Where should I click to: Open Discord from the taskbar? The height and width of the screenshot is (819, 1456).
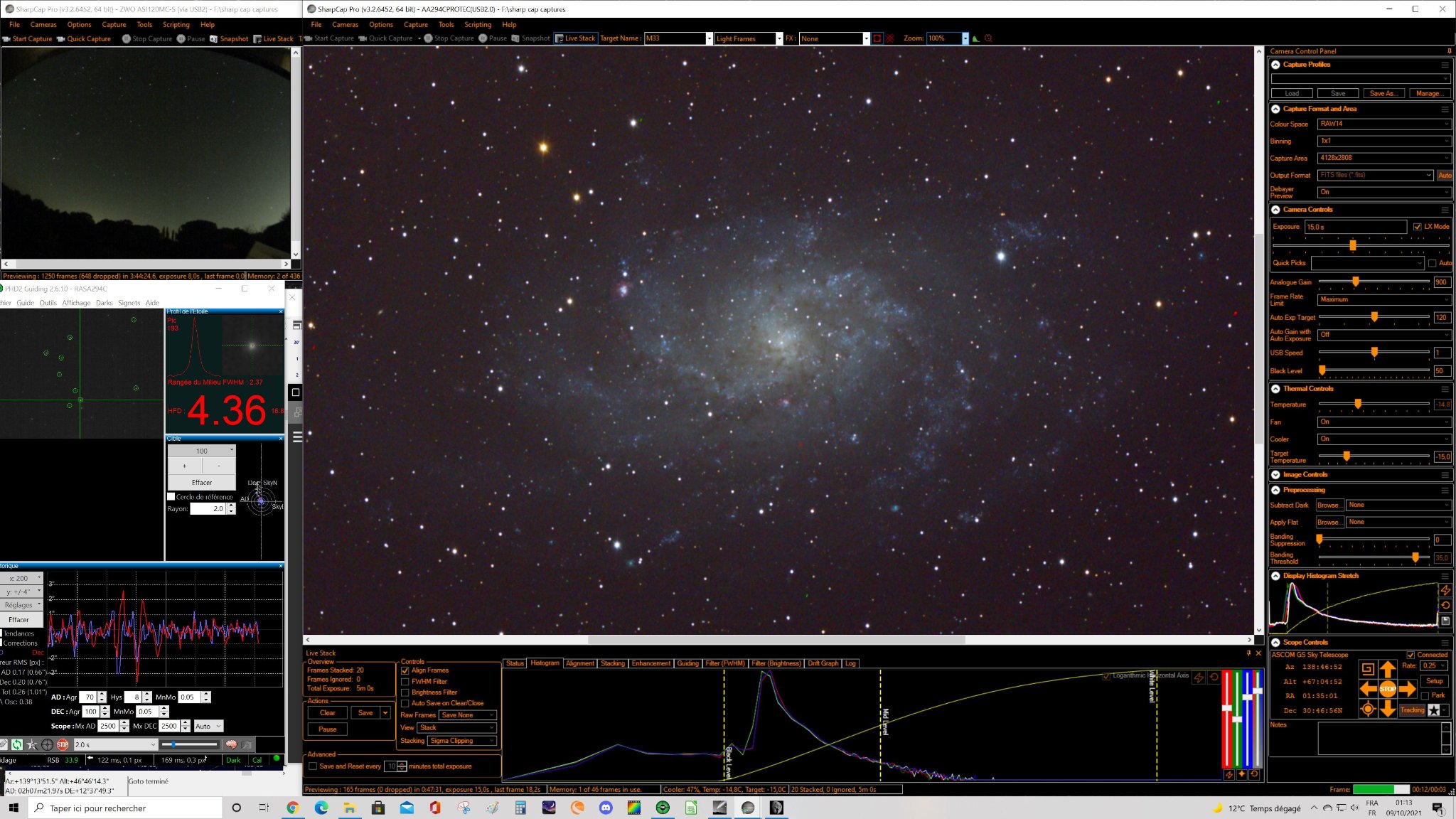tap(606, 808)
